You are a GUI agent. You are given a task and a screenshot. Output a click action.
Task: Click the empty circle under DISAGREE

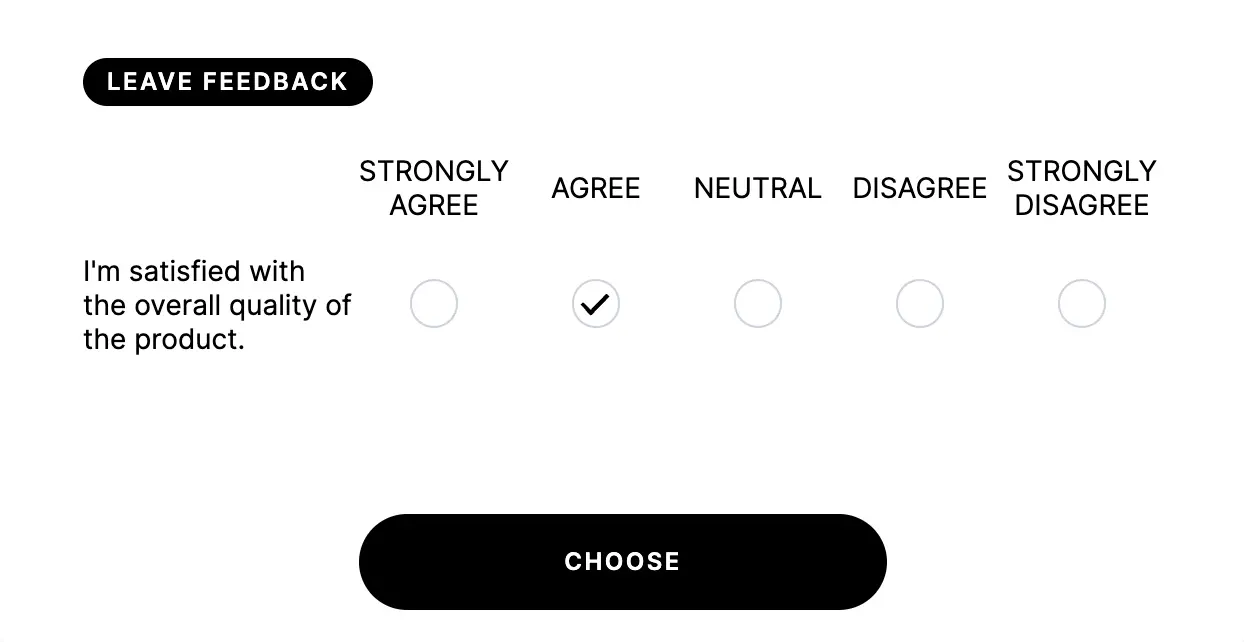coord(920,303)
